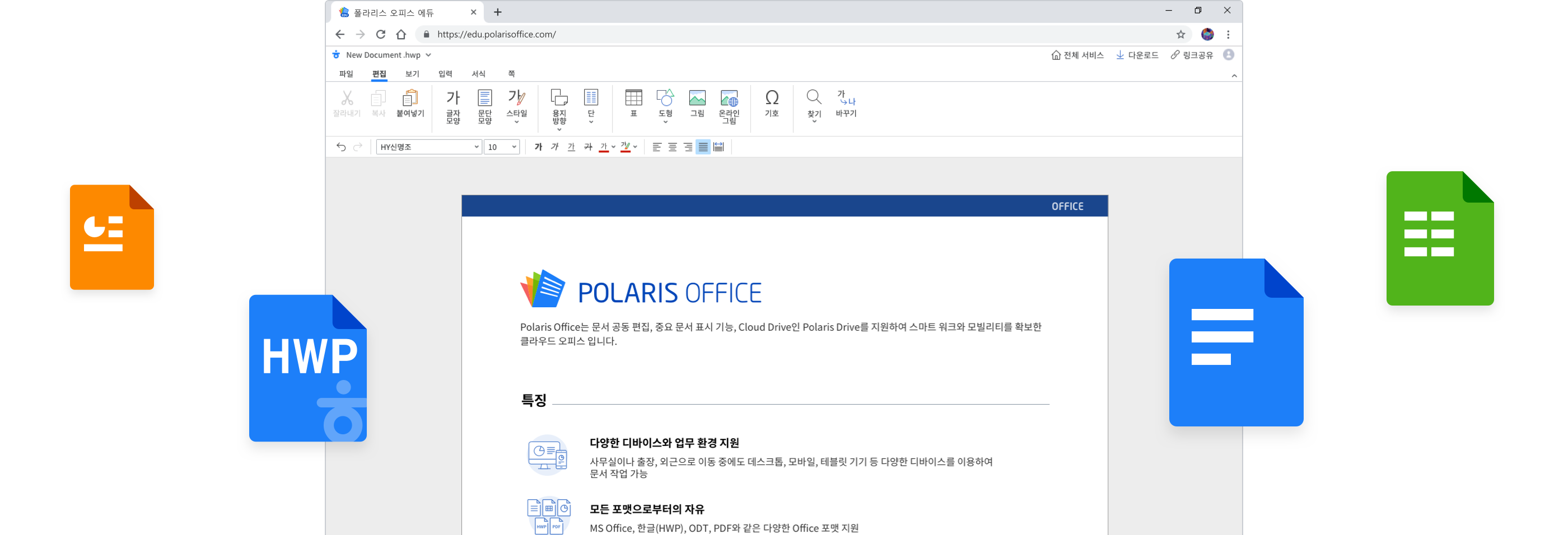Viewport: 1568px width, 535px height.
Task: Click the Paste (붙여넣기) clipboard icon
Action: point(410,98)
